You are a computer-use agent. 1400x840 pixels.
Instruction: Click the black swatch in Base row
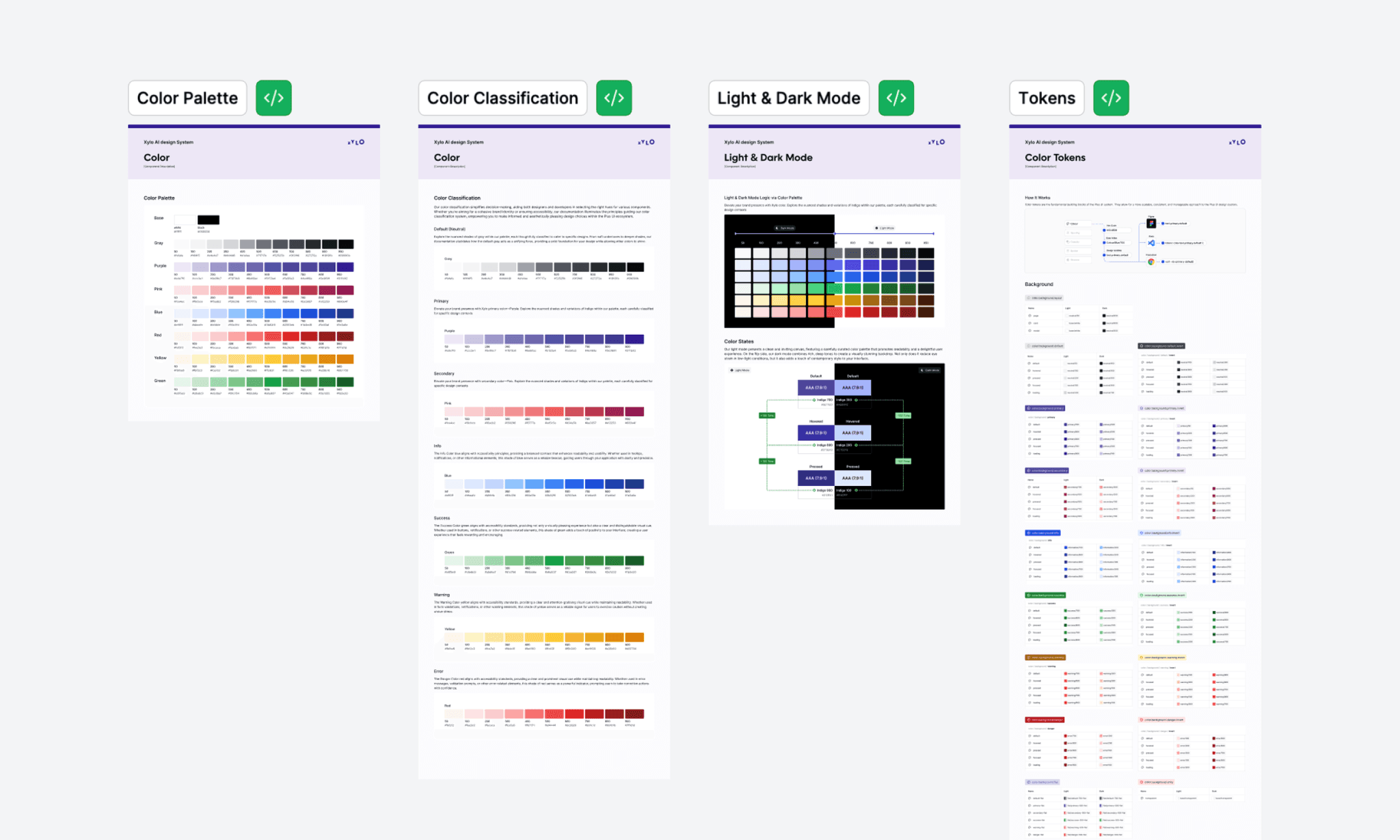(208, 219)
